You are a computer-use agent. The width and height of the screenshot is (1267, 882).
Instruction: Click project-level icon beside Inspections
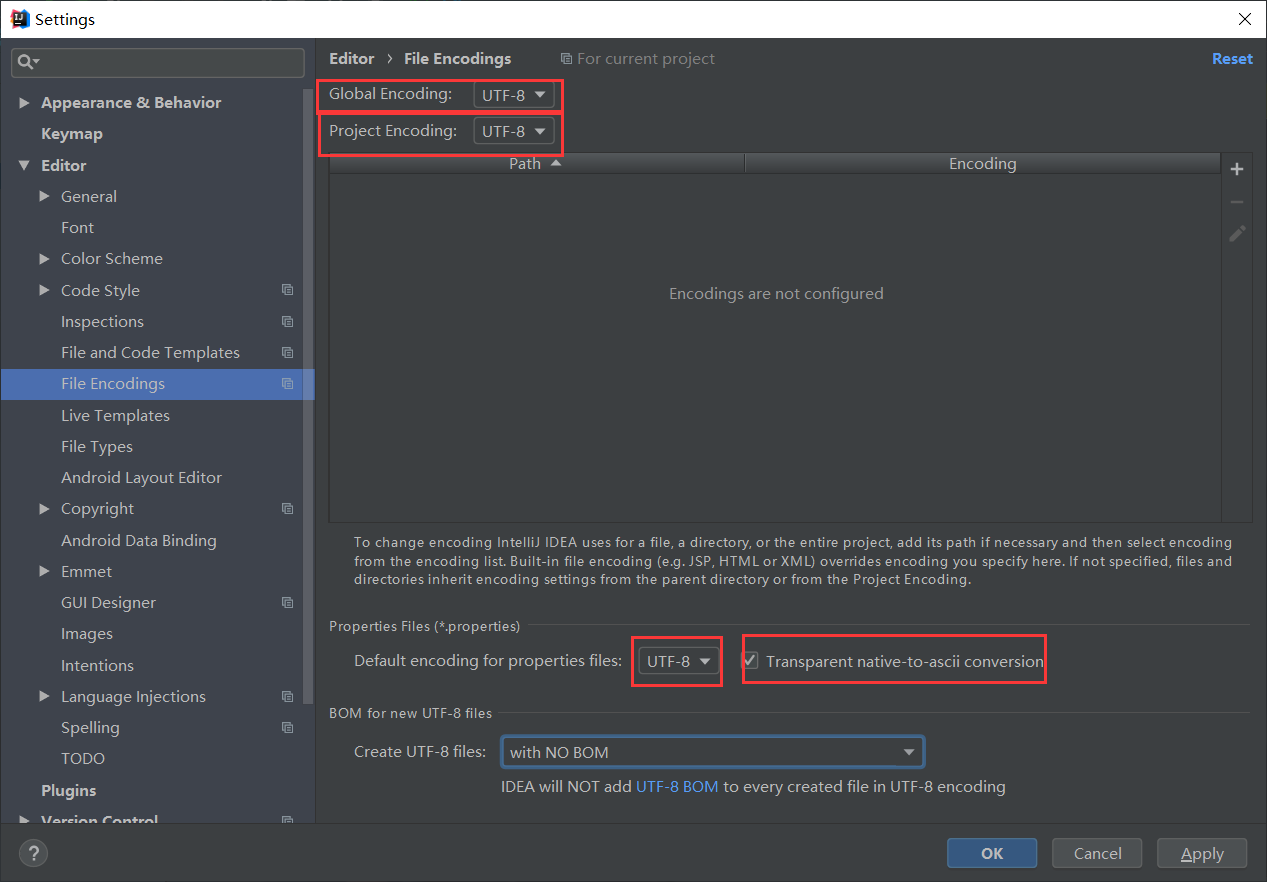[x=288, y=321]
